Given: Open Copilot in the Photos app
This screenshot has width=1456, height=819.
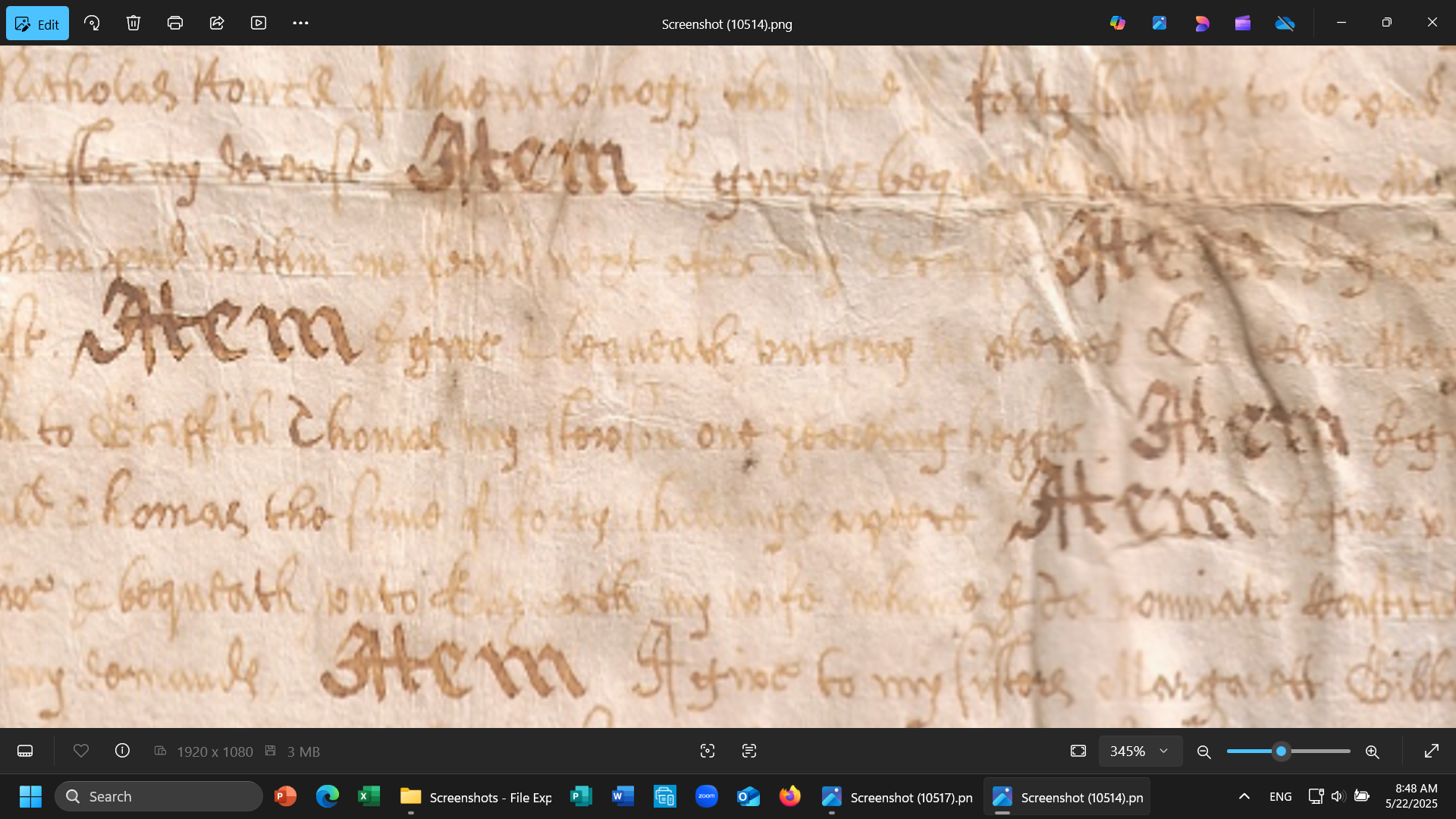Looking at the screenshot, I should tap(1117, 23).
